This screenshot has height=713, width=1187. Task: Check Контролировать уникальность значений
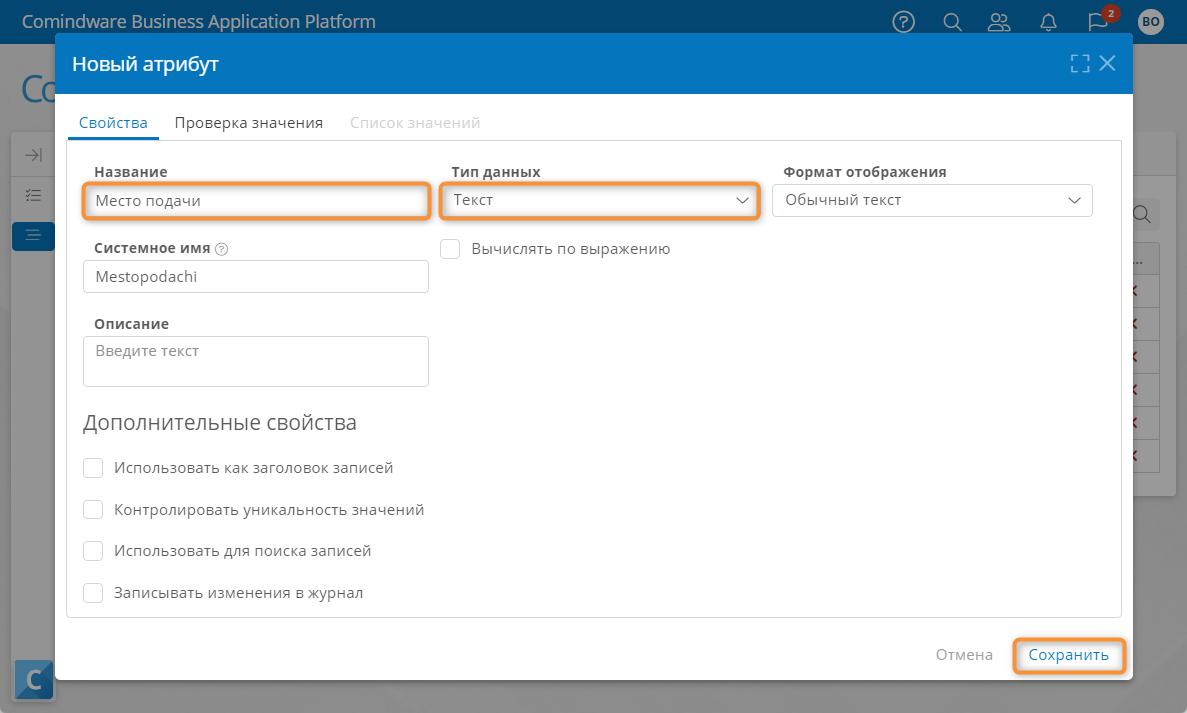pos(93,509)
